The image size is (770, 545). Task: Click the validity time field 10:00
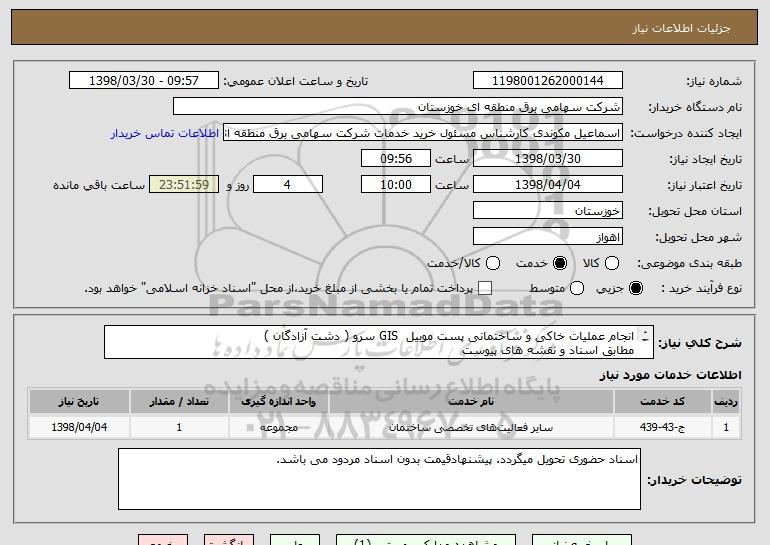[x=396, y=185]
